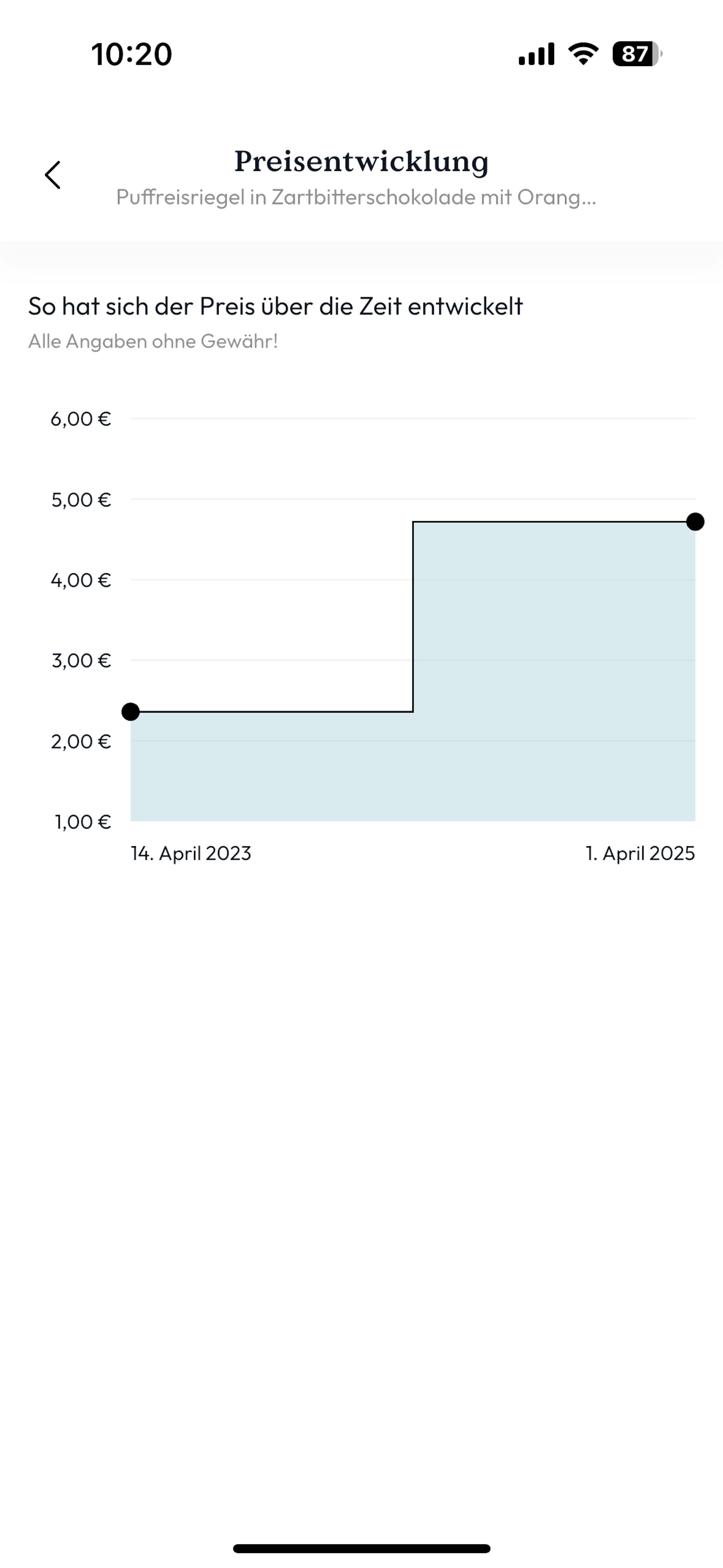Tap the 5,00 € axis label
723x1568 pixels.
point(81,500)
